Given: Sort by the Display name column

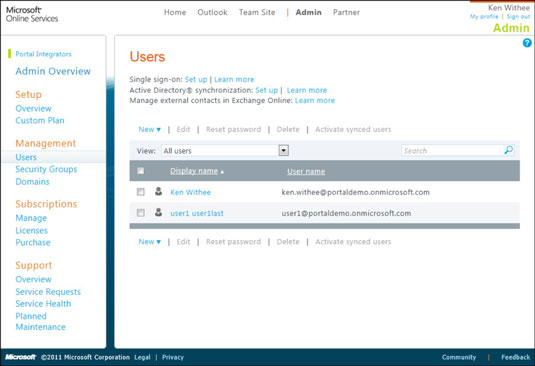Looking at the screenshot, I should [194, 171].
